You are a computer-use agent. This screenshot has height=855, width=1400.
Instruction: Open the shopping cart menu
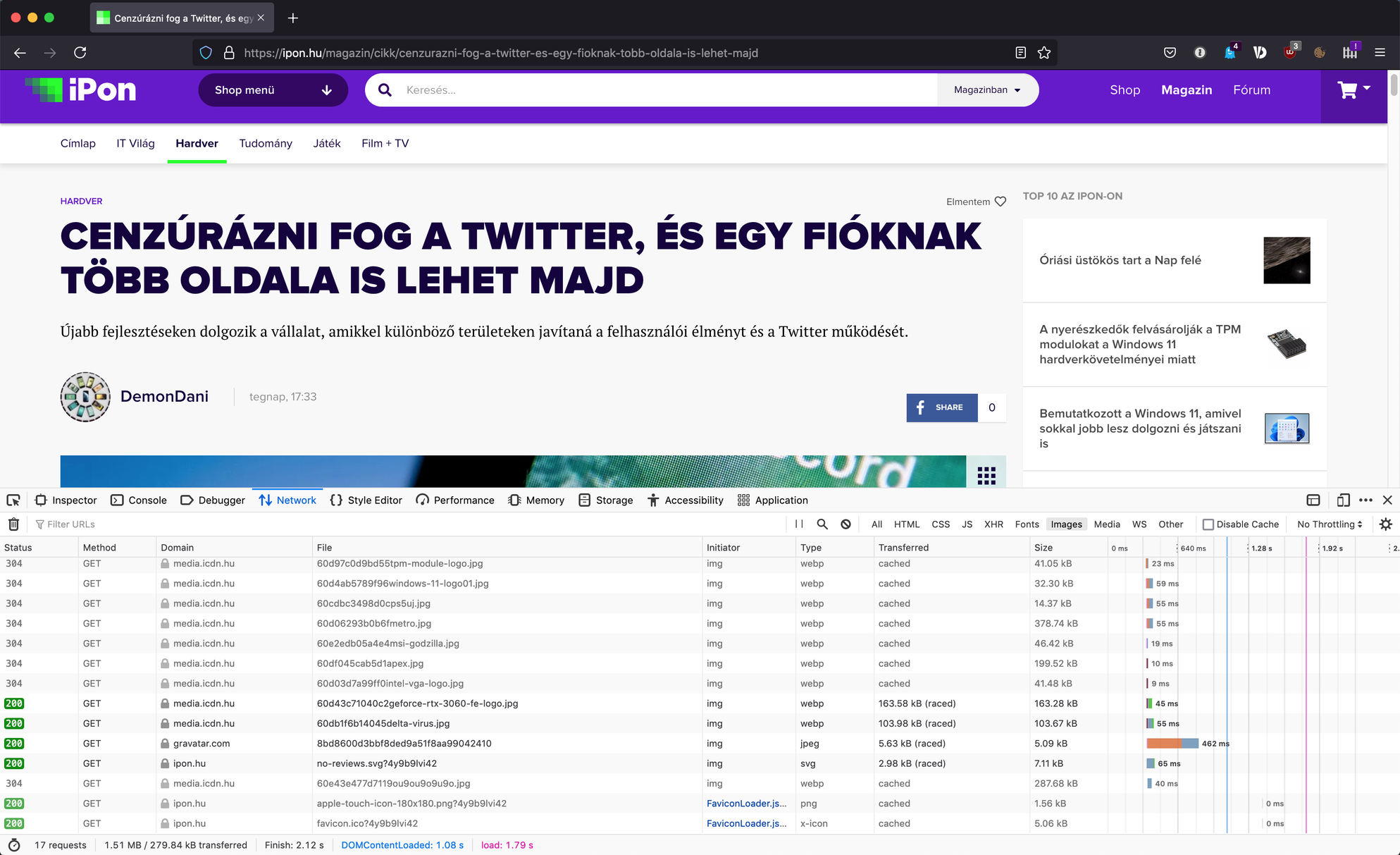pyautogui.click(x=1353, y=90)
